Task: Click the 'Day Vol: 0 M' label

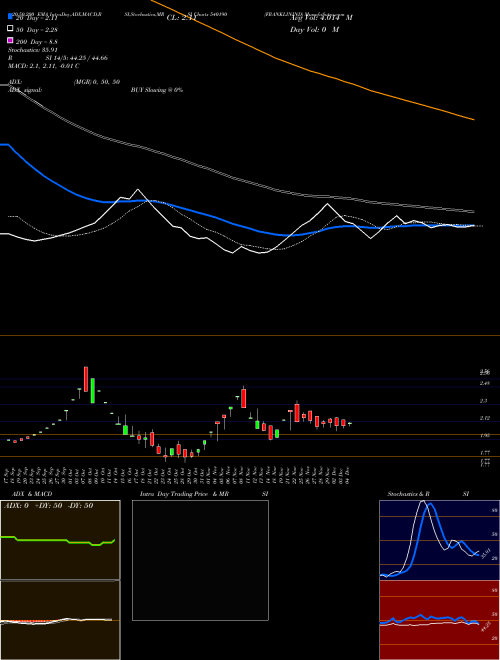Action: [314, 29]
